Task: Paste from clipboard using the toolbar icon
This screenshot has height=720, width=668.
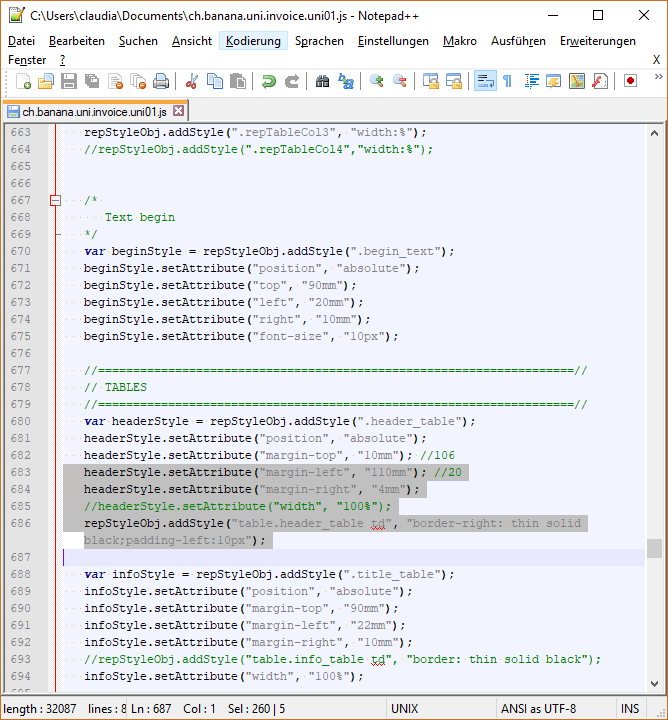Action: pos(238,81)
